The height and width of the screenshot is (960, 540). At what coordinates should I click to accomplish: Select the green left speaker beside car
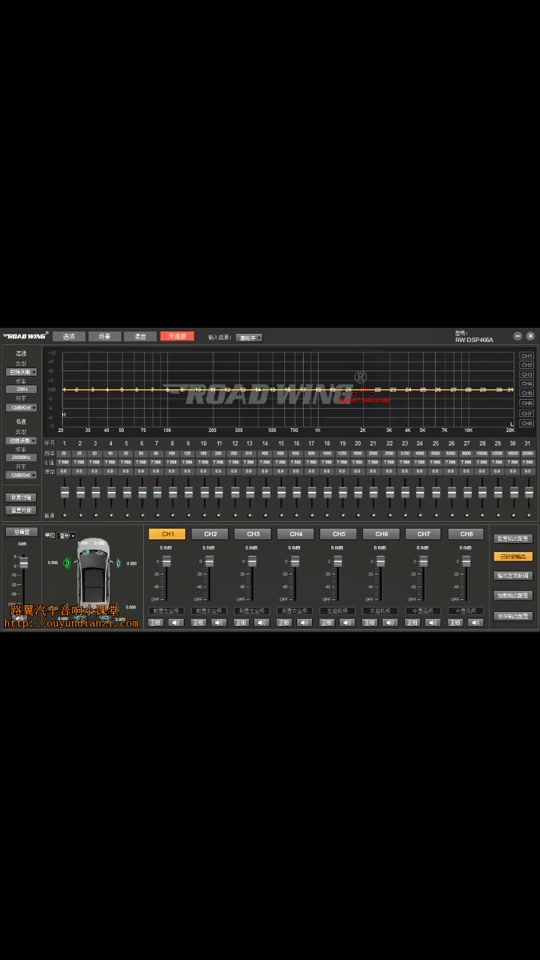[67, 563]
